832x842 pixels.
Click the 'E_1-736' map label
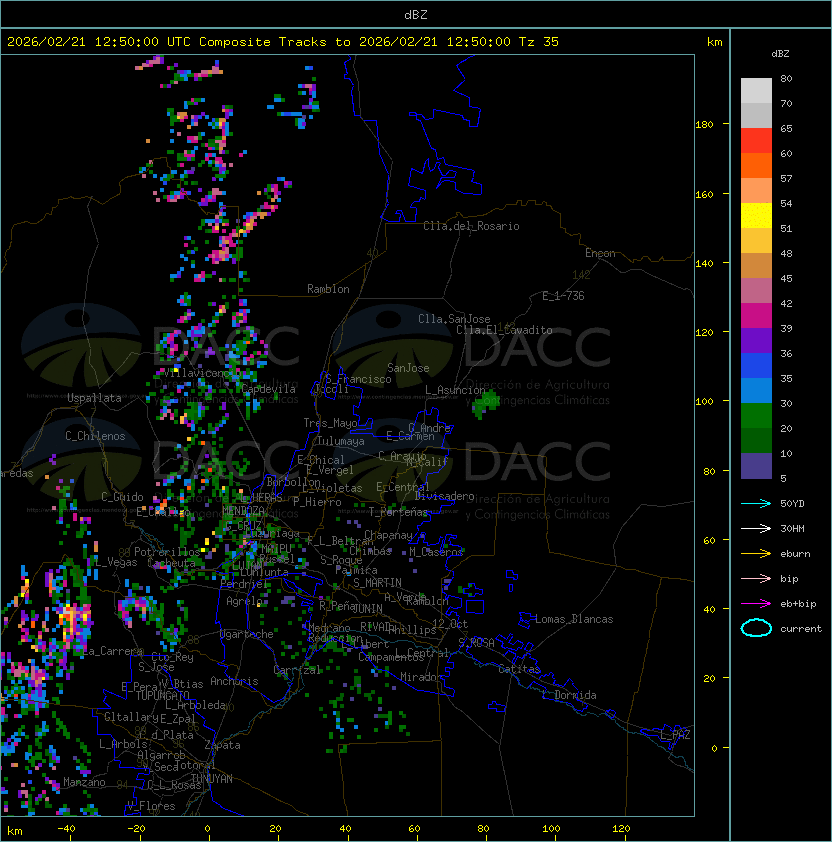[x=563, y=296]
